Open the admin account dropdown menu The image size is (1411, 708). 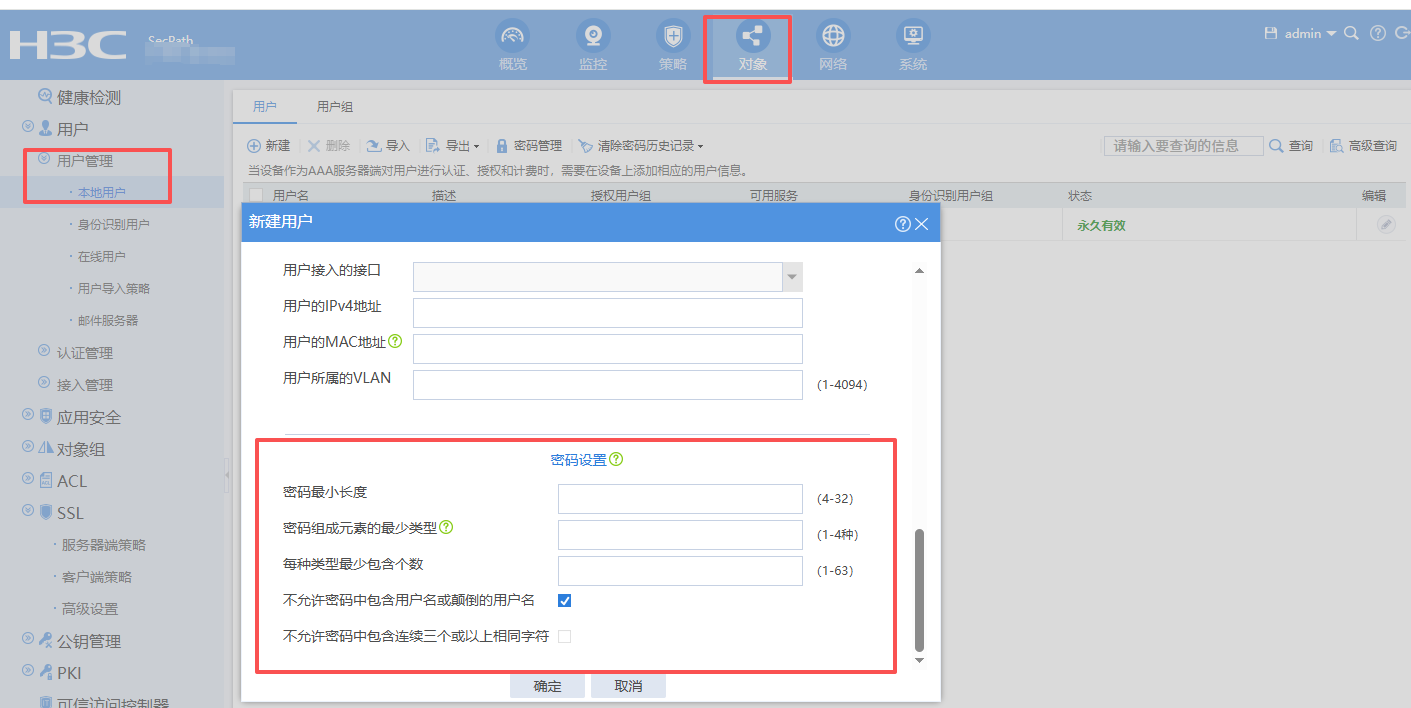pos(1310,34)
